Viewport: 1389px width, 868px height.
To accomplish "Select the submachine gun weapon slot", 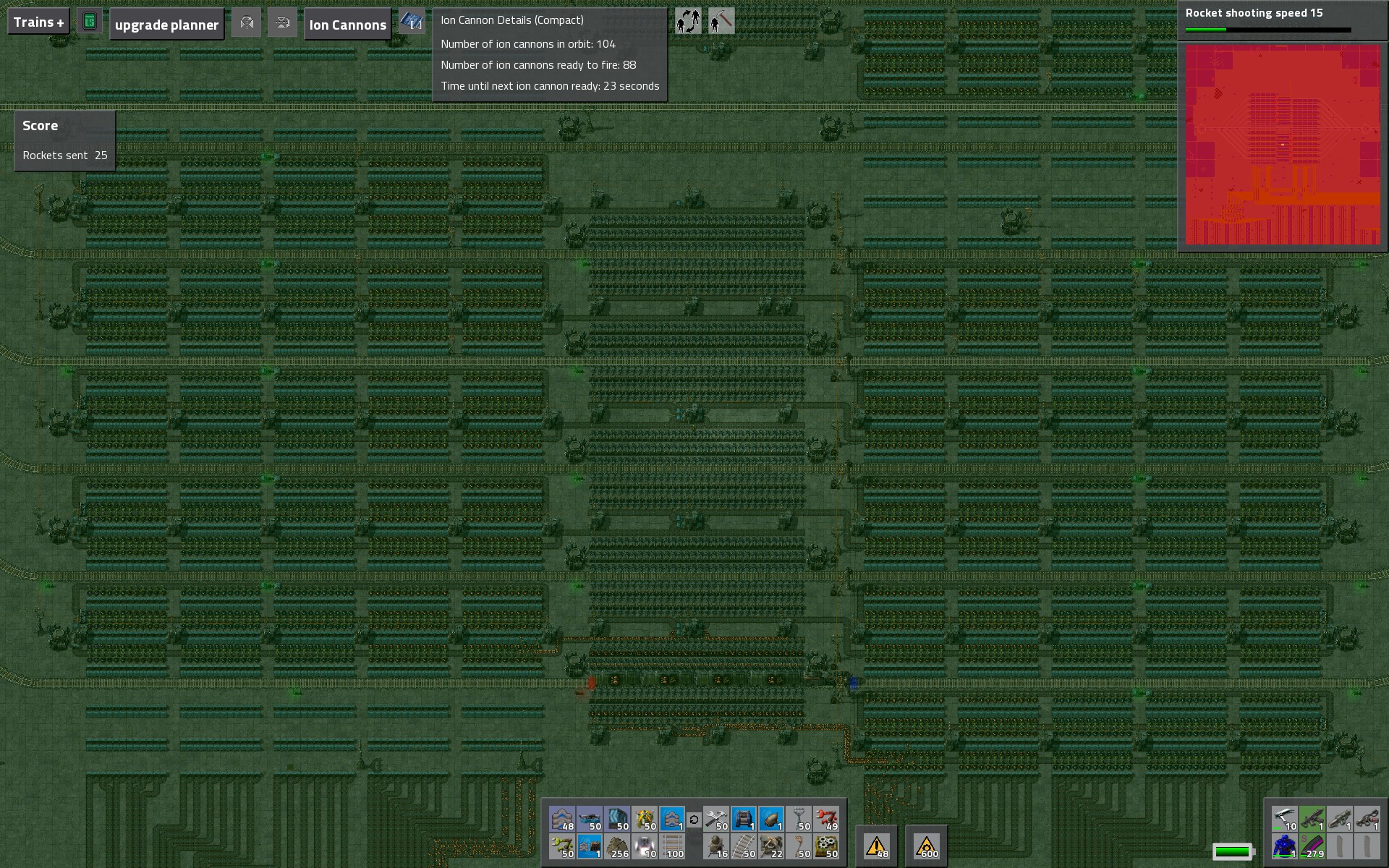I will click(x=1312, y=819).
